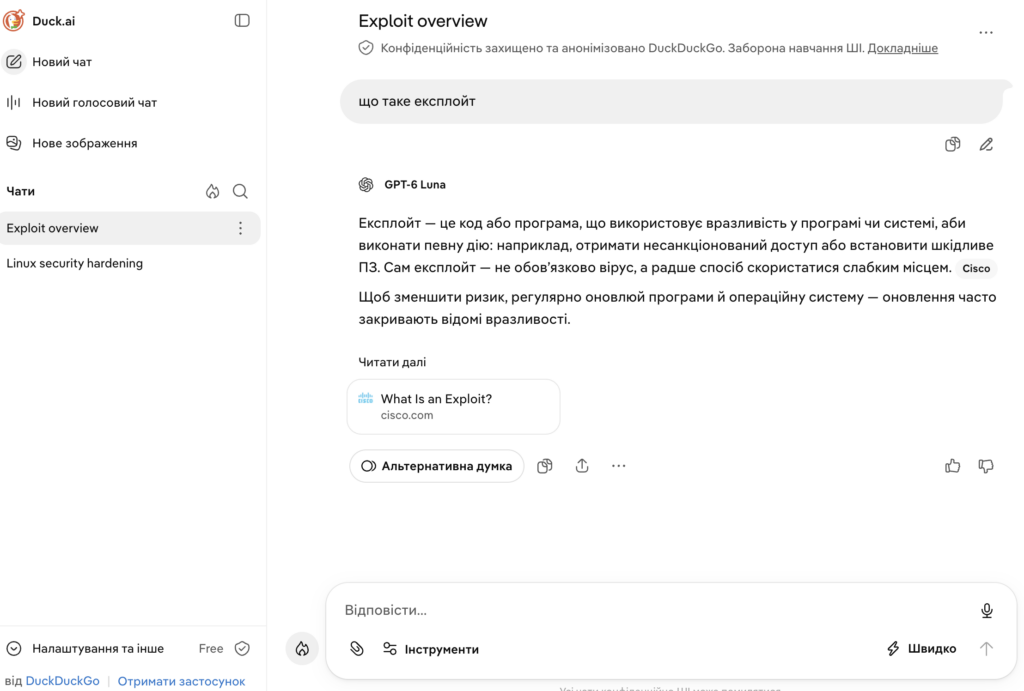Give thumbs down to the answer
The width and height of the screenshot is (1024, 691).
(x=986, y=466)
